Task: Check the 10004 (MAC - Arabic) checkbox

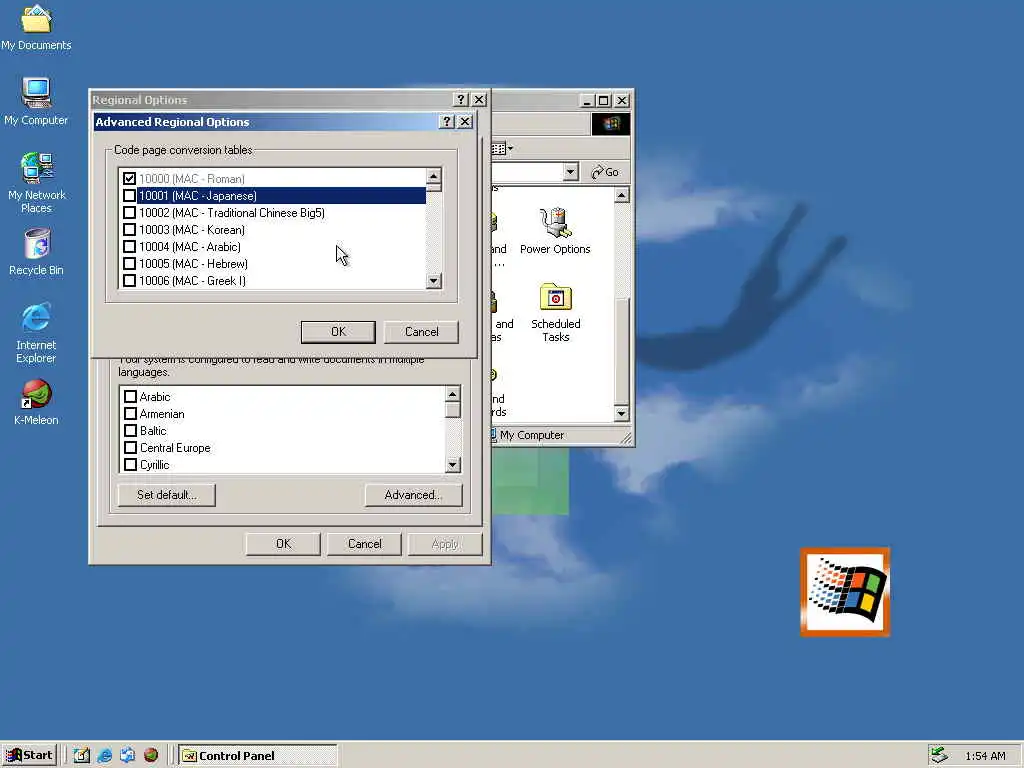Action: pos(129,246)
